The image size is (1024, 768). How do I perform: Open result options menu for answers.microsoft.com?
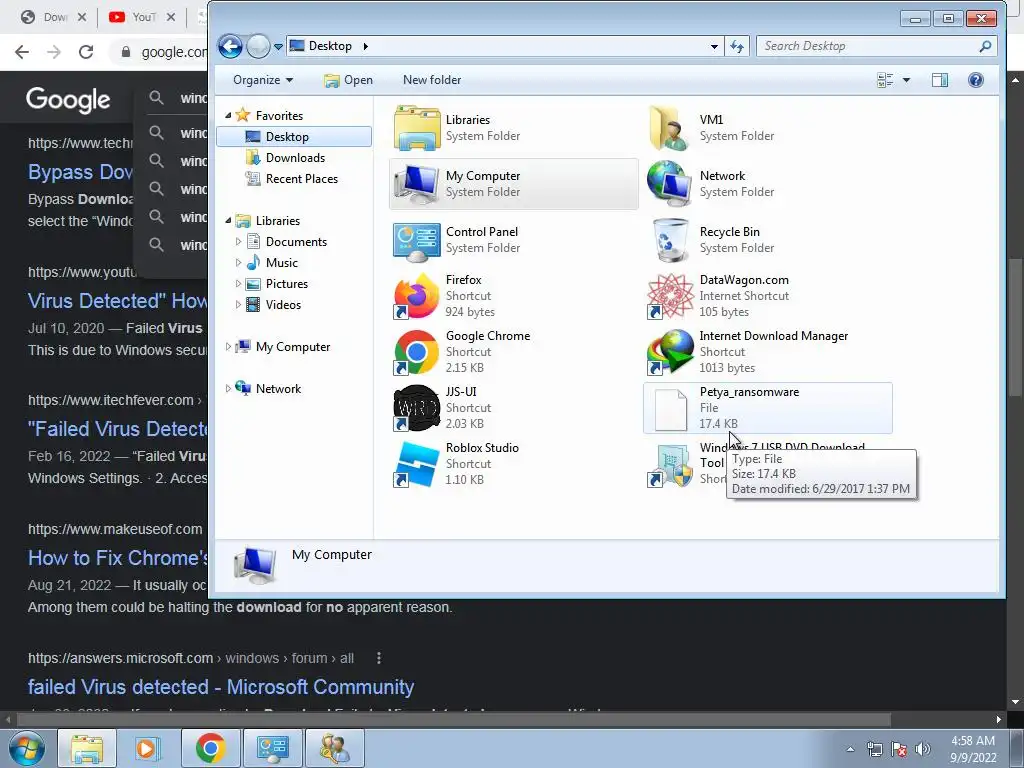coord(379,658)
